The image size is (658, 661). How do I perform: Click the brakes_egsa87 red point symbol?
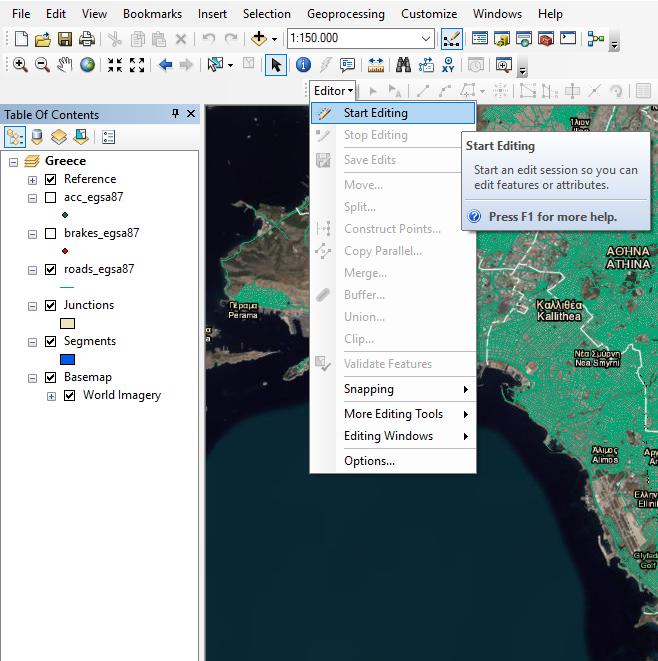tap(65, 251)
